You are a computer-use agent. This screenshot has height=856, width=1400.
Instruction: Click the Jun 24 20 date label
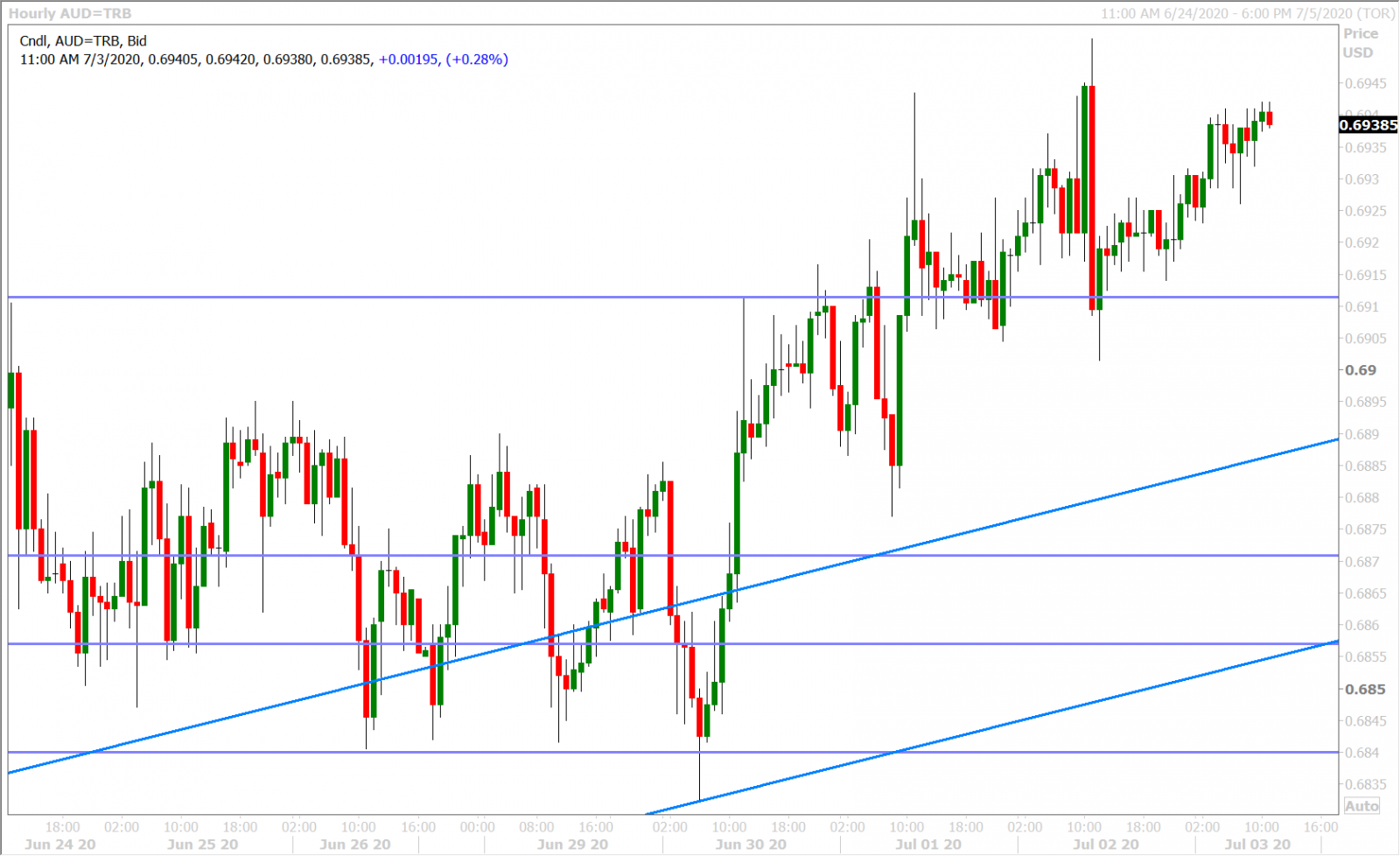coord(60,845)
